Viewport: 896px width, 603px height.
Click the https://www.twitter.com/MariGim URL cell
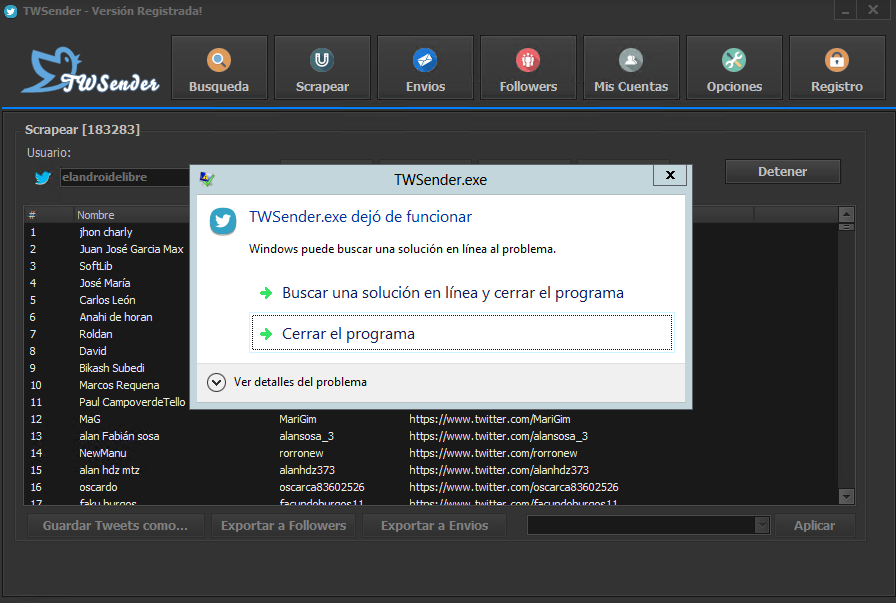click(x=490, y=419)
